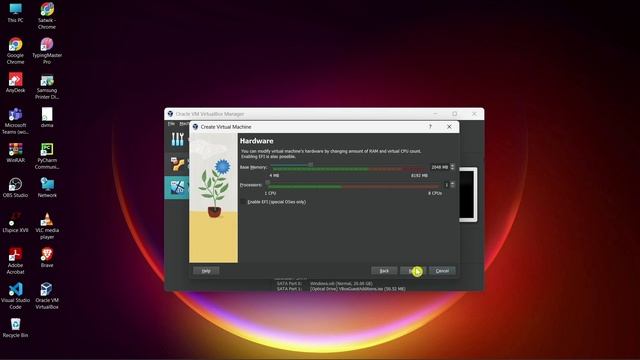Open TypingMaster Pro shortcut
This screenshot has height=360, width=640.
click(47, 51)
